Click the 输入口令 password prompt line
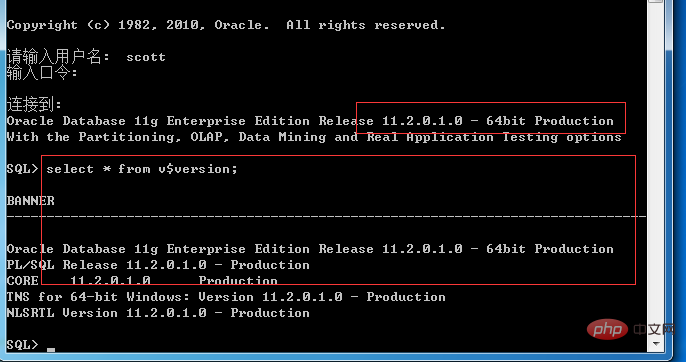 point(42,73)
